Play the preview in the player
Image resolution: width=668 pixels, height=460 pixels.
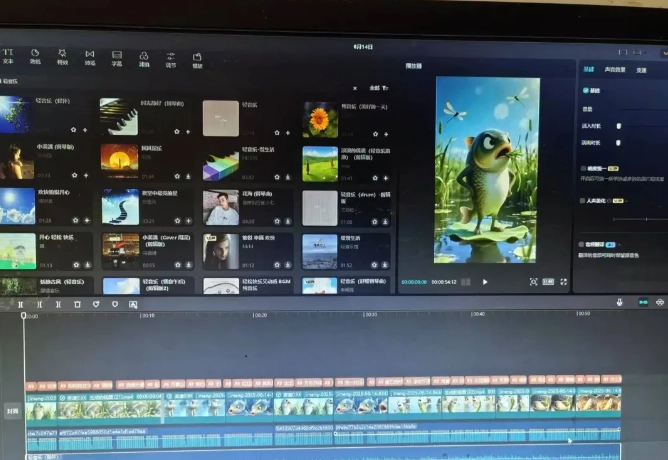pos(485,282)
